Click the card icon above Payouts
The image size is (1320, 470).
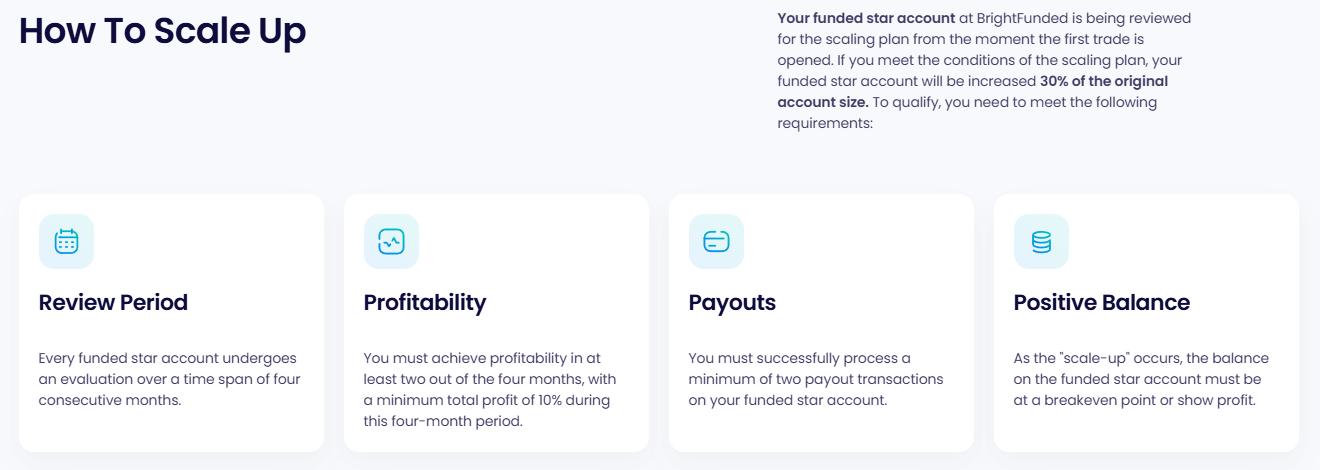716,241
